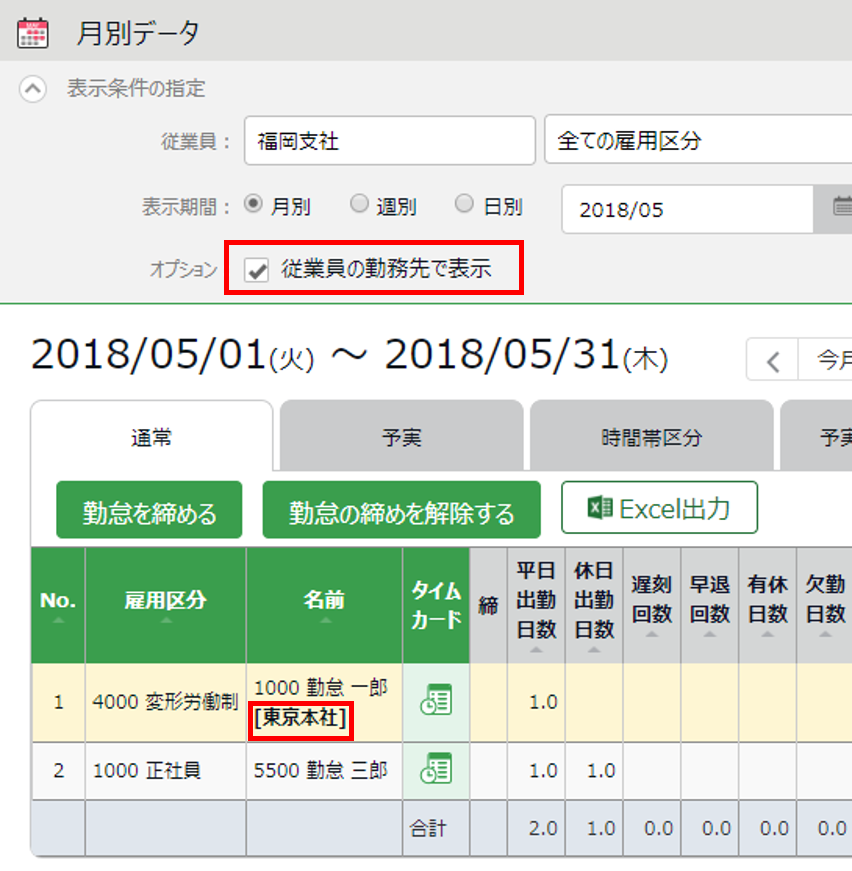Image resolution: width=852 pixels, height=871 pixels.
Task: Select the 週別 display period option
Action: (x=359, y=205)
